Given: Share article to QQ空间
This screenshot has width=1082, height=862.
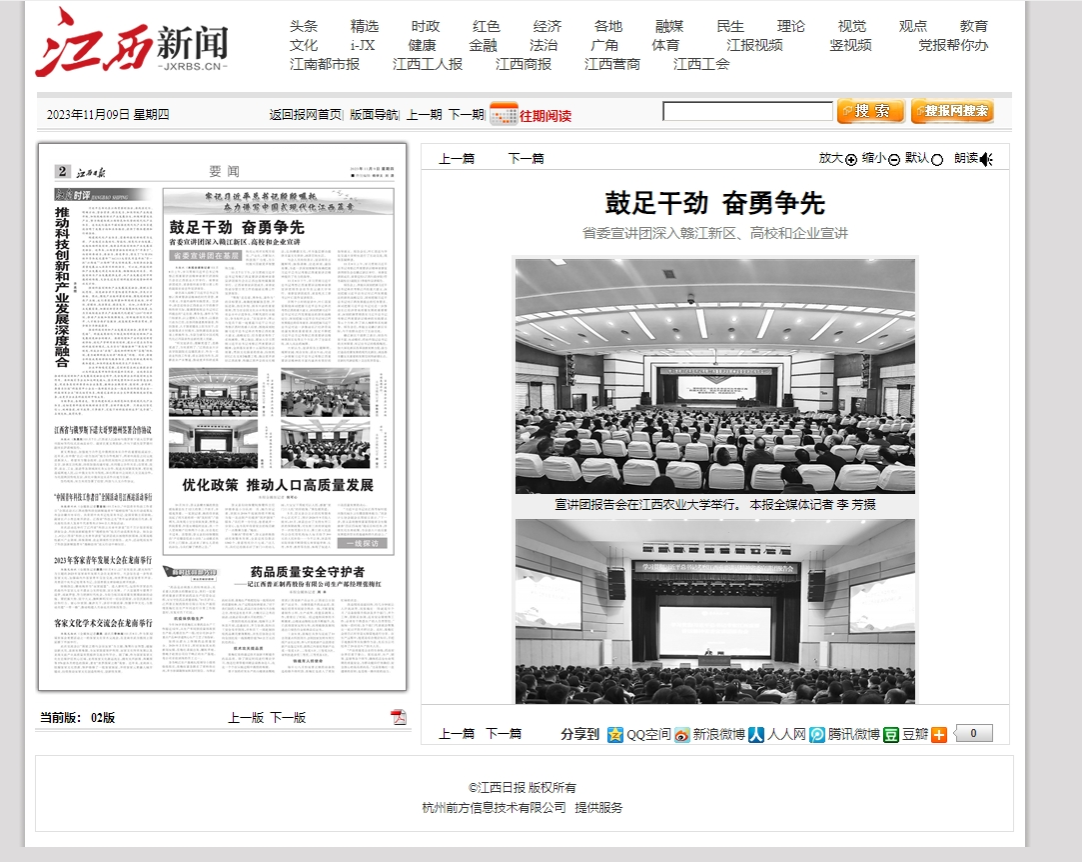Looking at the screenshot, I should click(x=639, y=735).
